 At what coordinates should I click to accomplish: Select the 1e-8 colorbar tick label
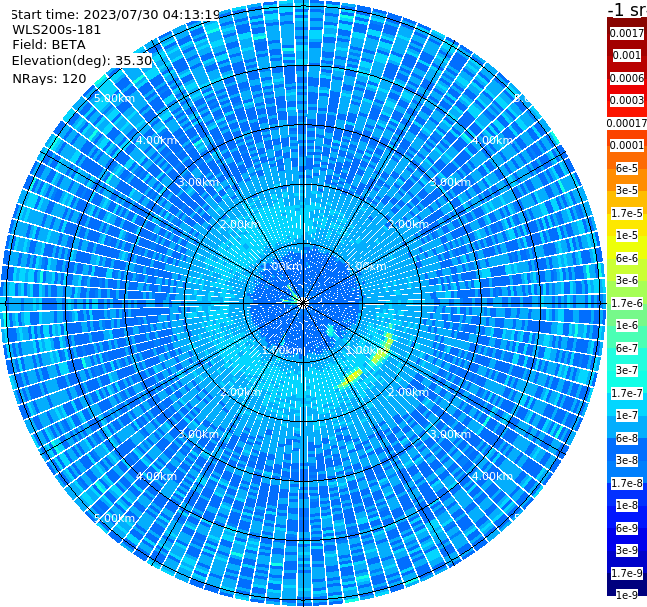point(627,505)
